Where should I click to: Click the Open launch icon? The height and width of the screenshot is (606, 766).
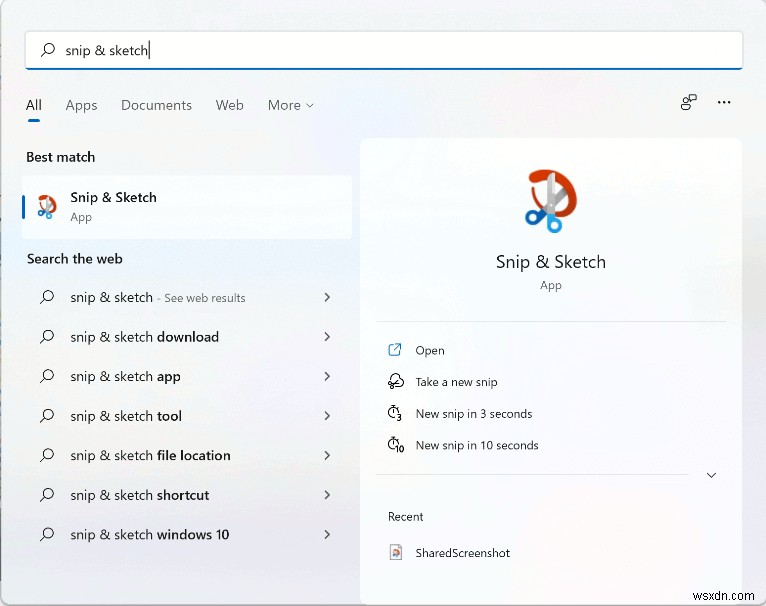click(395, 349)
